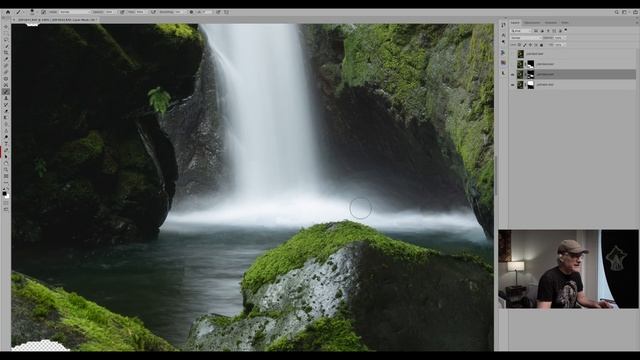Filter layers by smart objects icon
This screenshot has width=640, height=360.
coord(560,31)
